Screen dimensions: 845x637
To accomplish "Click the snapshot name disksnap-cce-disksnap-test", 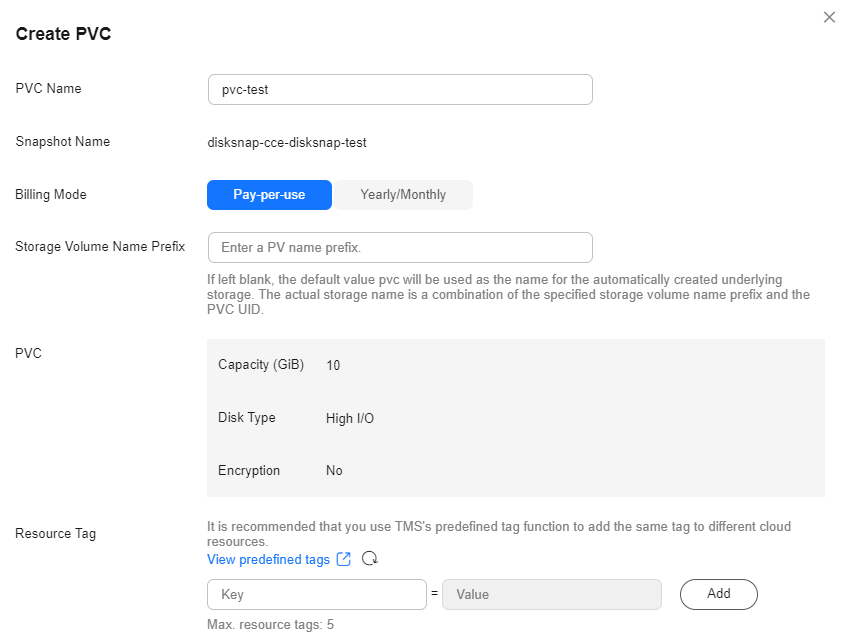I will coord(287,143).
